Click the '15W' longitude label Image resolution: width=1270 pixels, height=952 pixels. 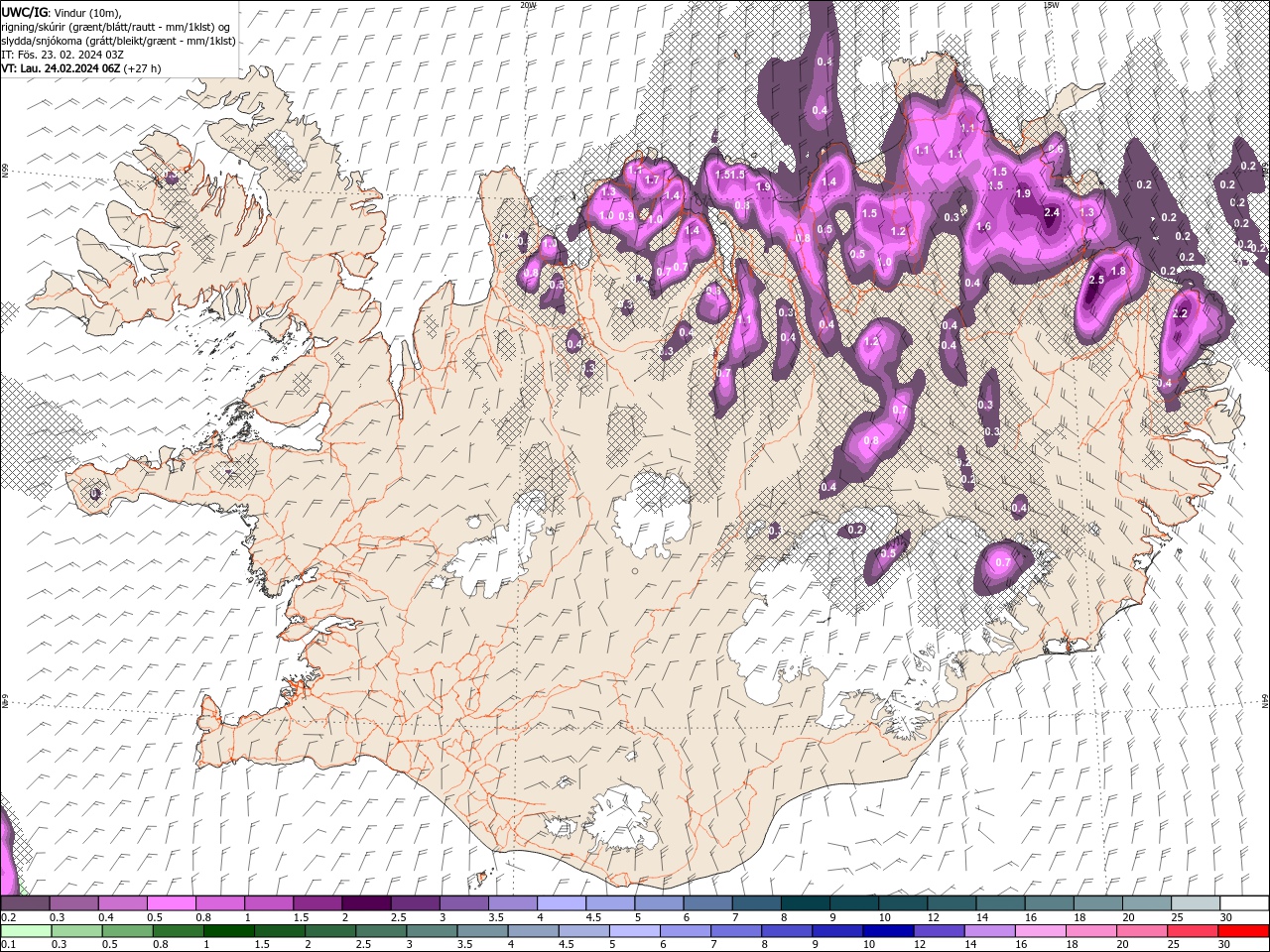(1051, 5)
